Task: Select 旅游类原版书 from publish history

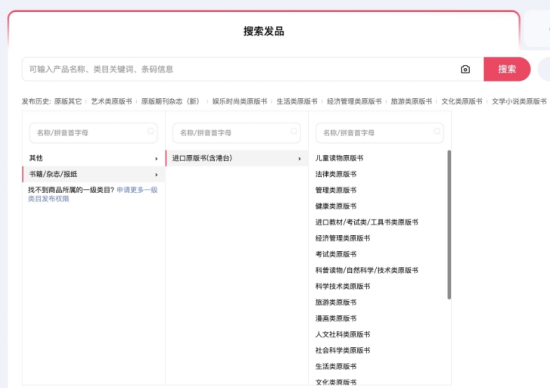Action: click(x=411, y=101)
